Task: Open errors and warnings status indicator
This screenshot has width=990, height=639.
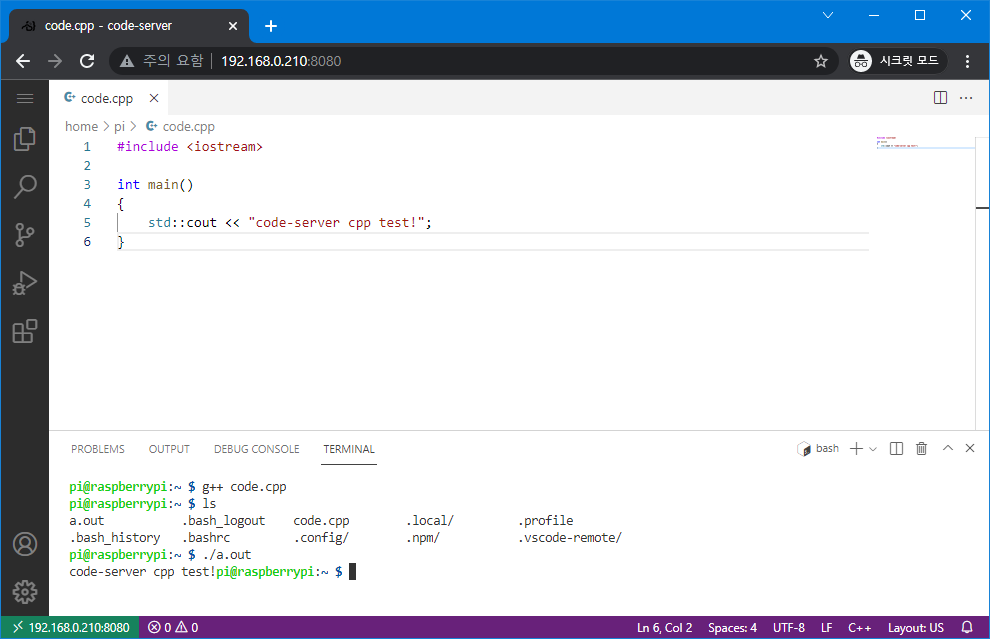Action: pos(173,628)
